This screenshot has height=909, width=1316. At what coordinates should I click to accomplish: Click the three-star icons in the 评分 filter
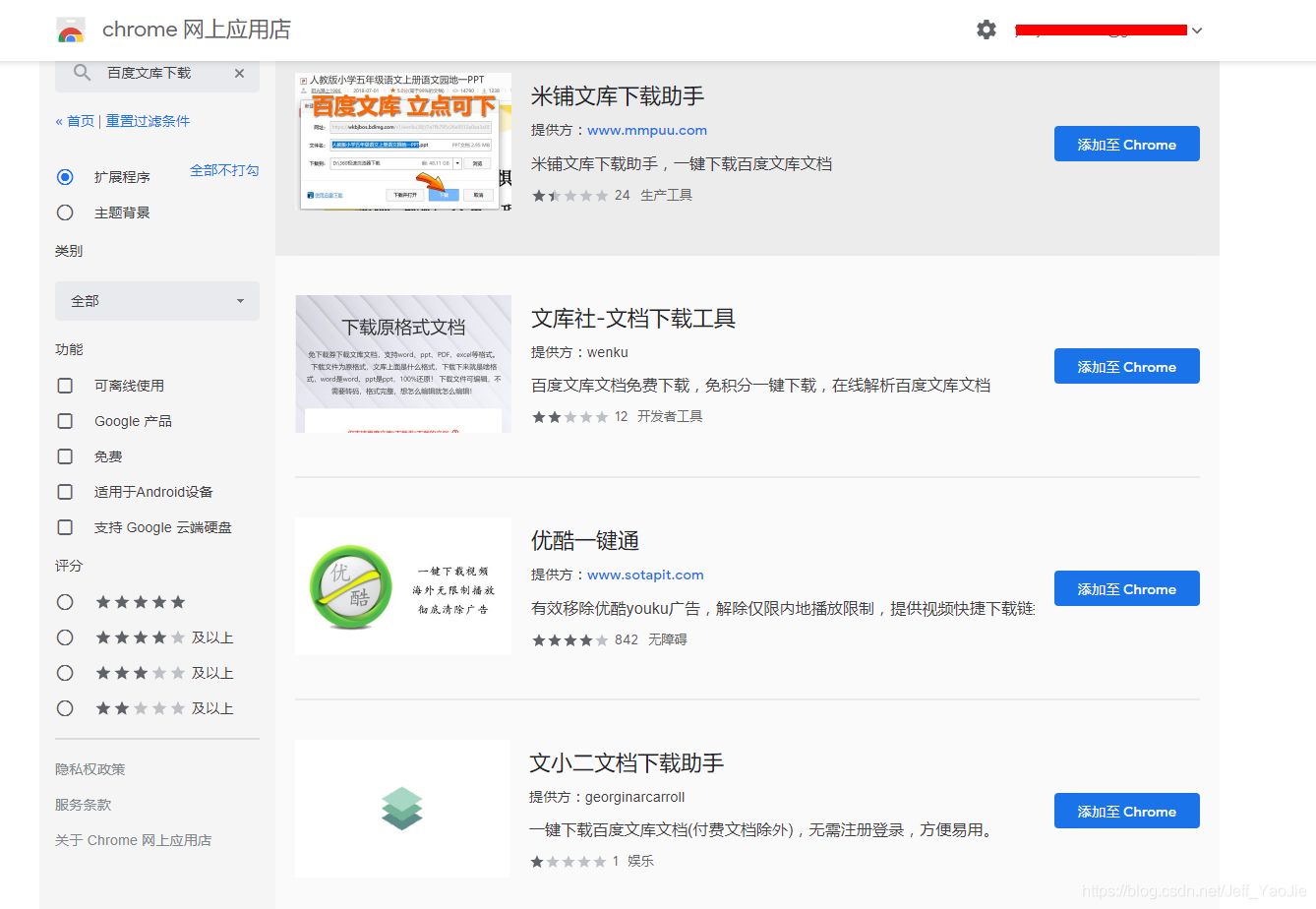141,673
